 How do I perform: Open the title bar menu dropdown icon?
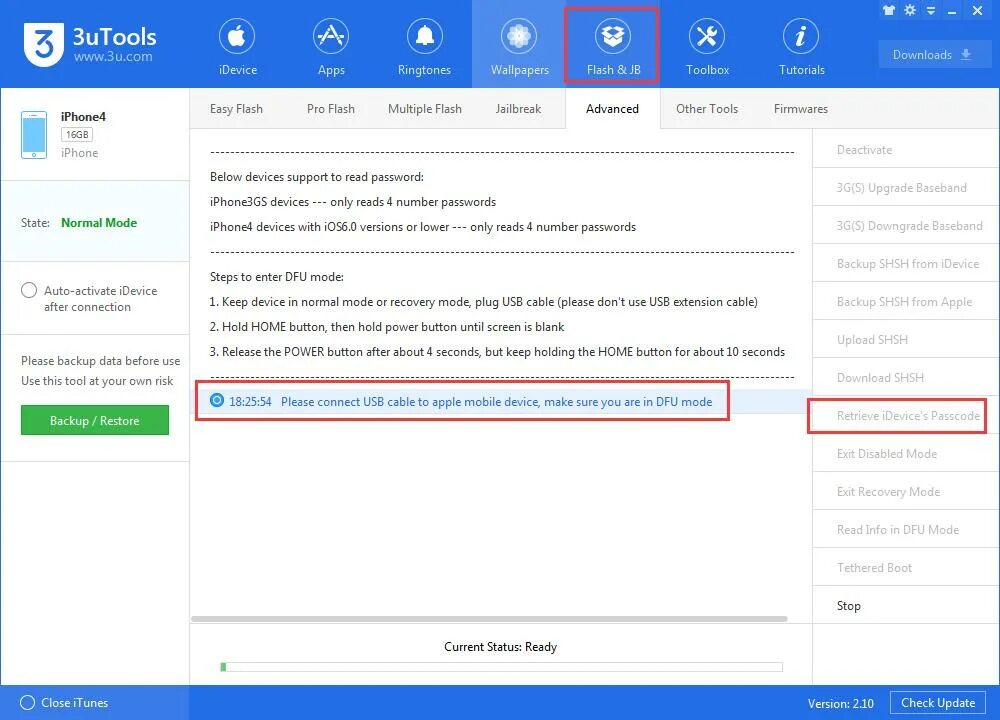click(931, 10)
